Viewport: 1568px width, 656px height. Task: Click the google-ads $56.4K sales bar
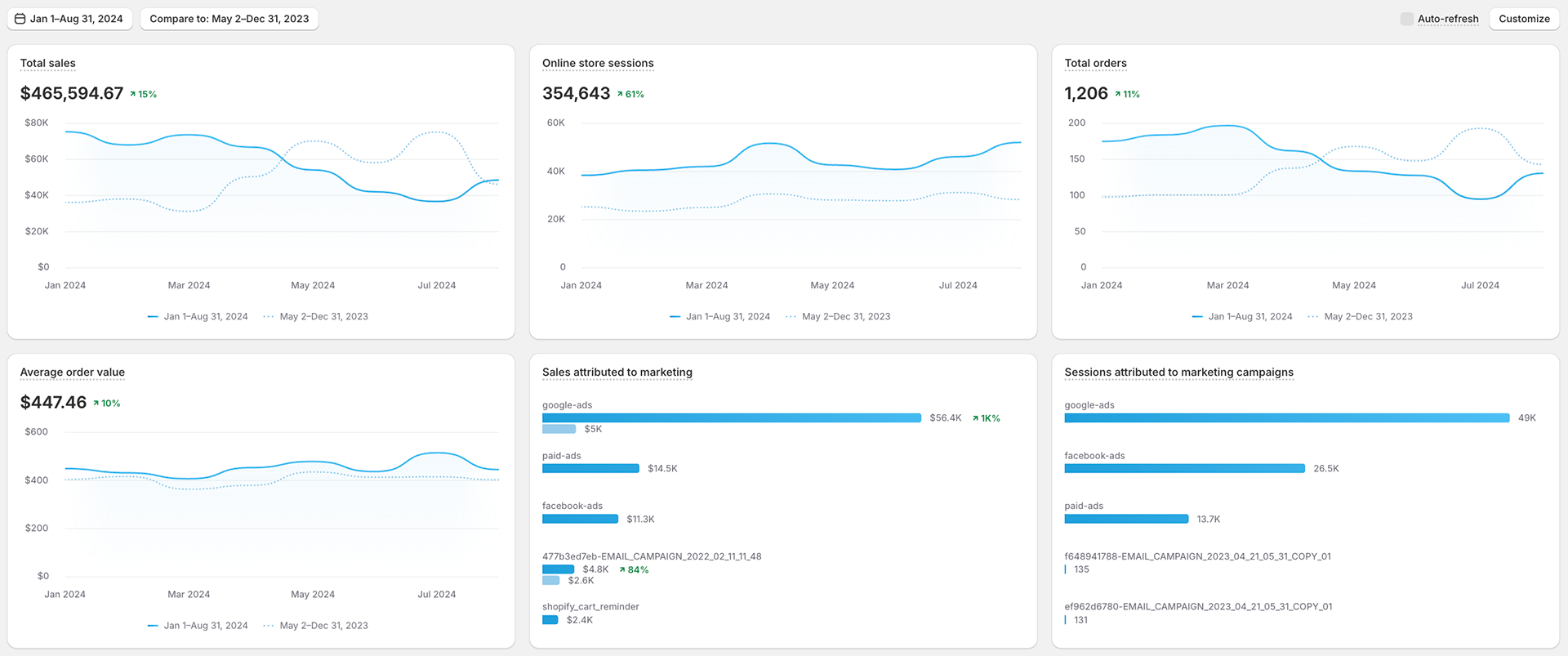point(732,417)
